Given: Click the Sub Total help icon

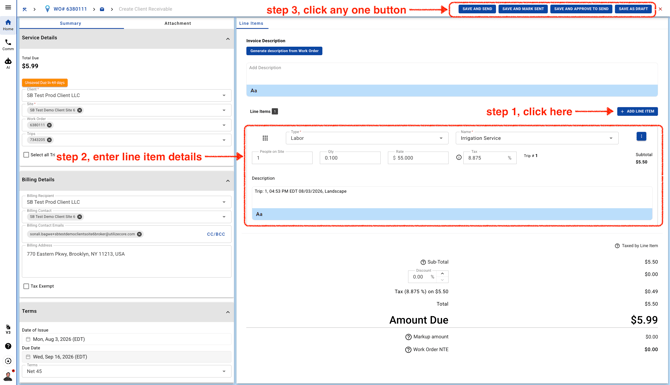Looking at the screenshot, I should click(423, 262).
